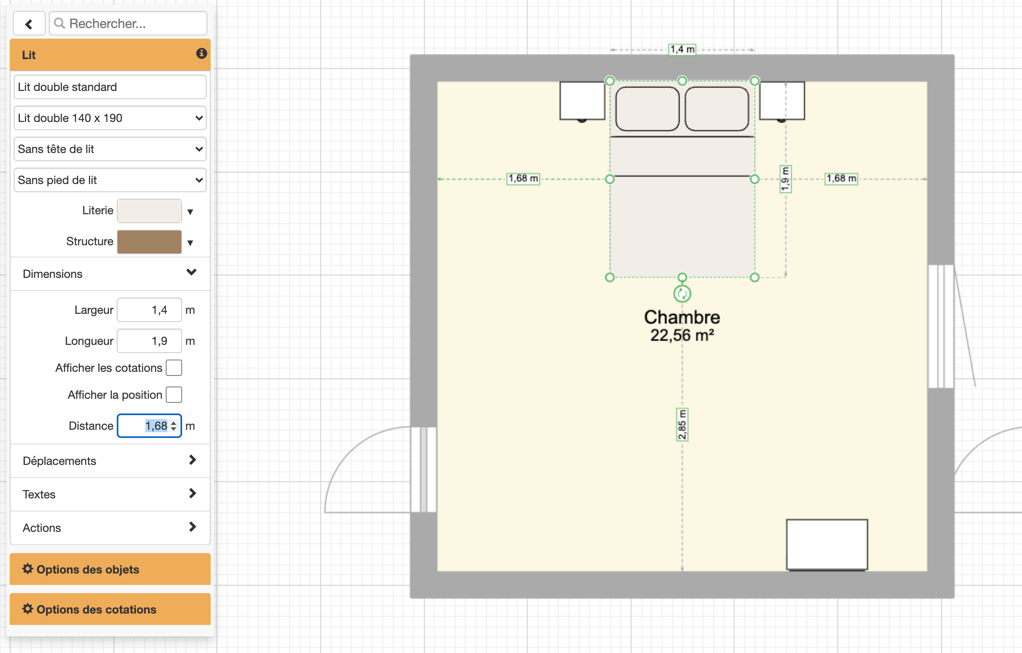This screenshot has height=653, width=1022.
Task: Click the search magnifier icon
Action: point(59,23)
